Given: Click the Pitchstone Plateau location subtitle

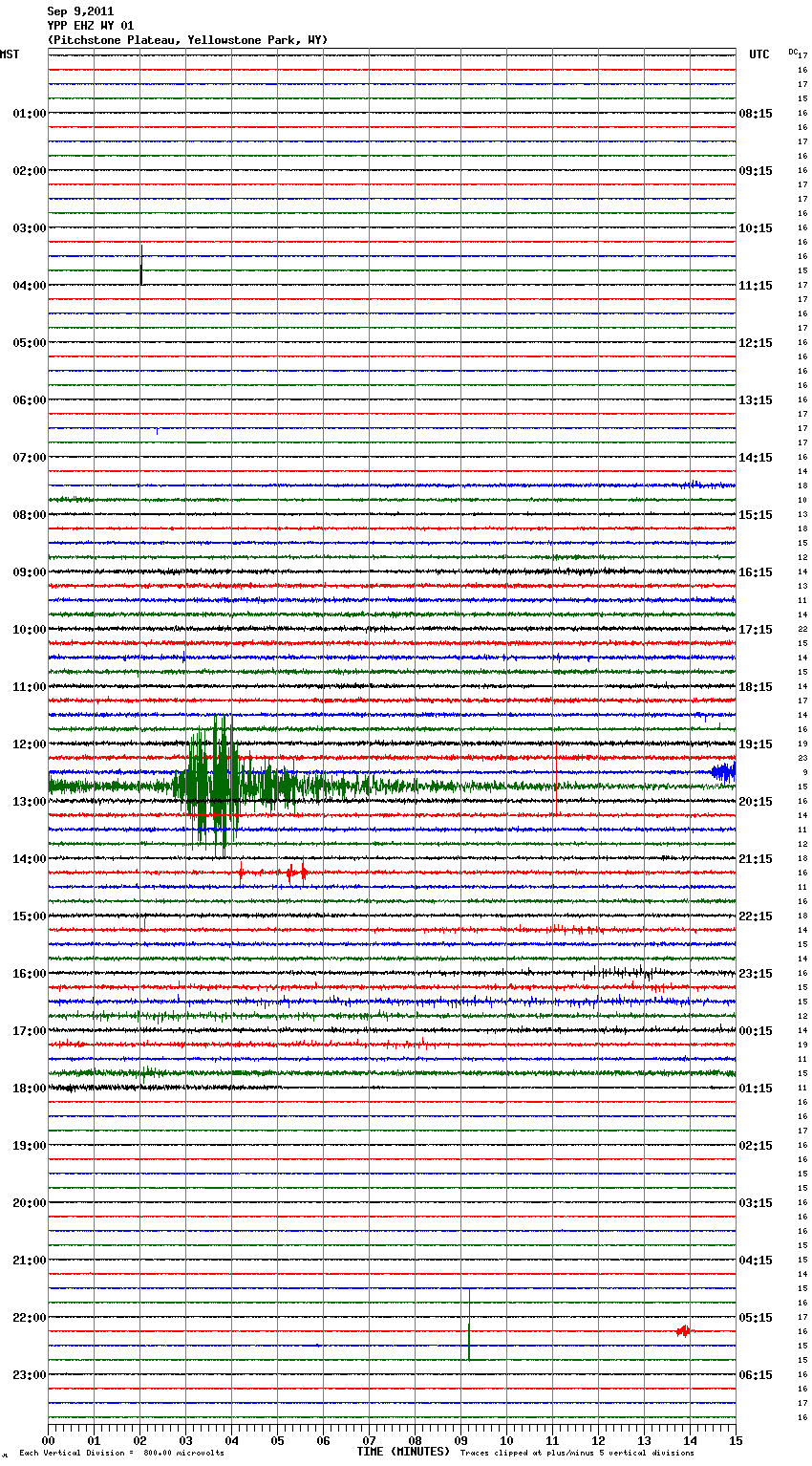Looking at the screenshot, I should [x=187, y=40].
